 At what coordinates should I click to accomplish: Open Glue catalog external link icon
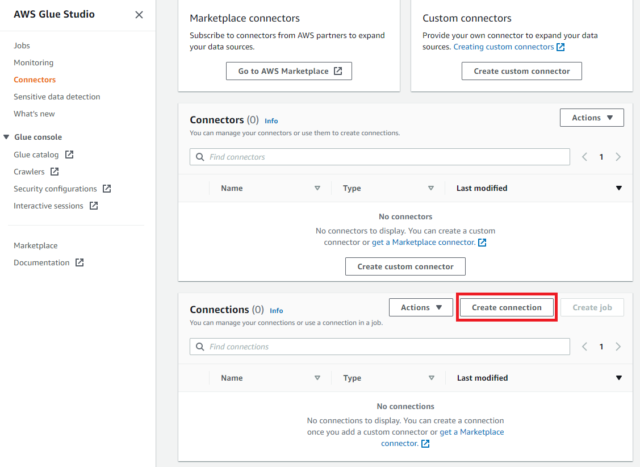point(69,155)
